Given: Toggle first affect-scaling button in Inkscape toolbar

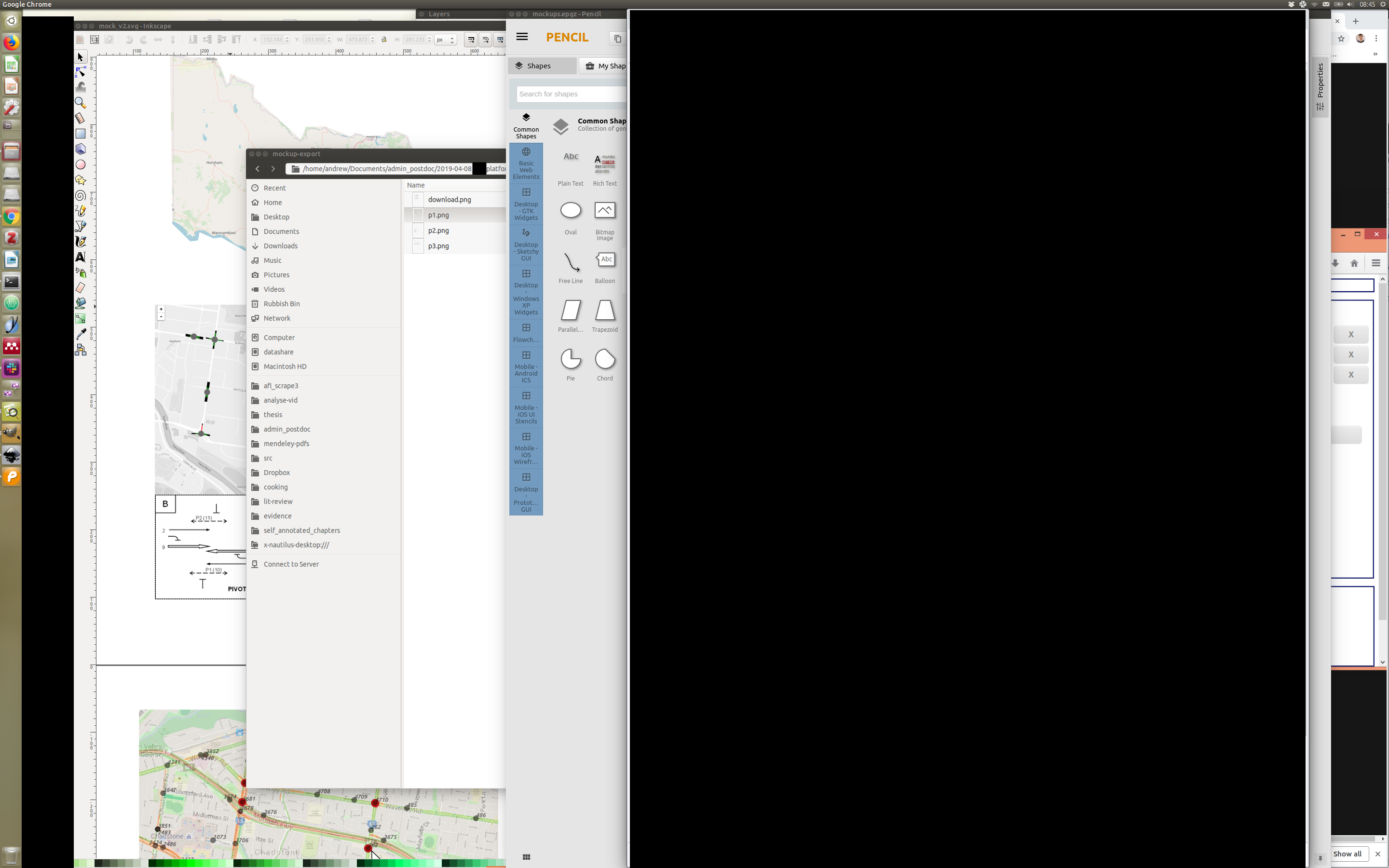Looking at the screenshot, I should (x=470, y=40).
